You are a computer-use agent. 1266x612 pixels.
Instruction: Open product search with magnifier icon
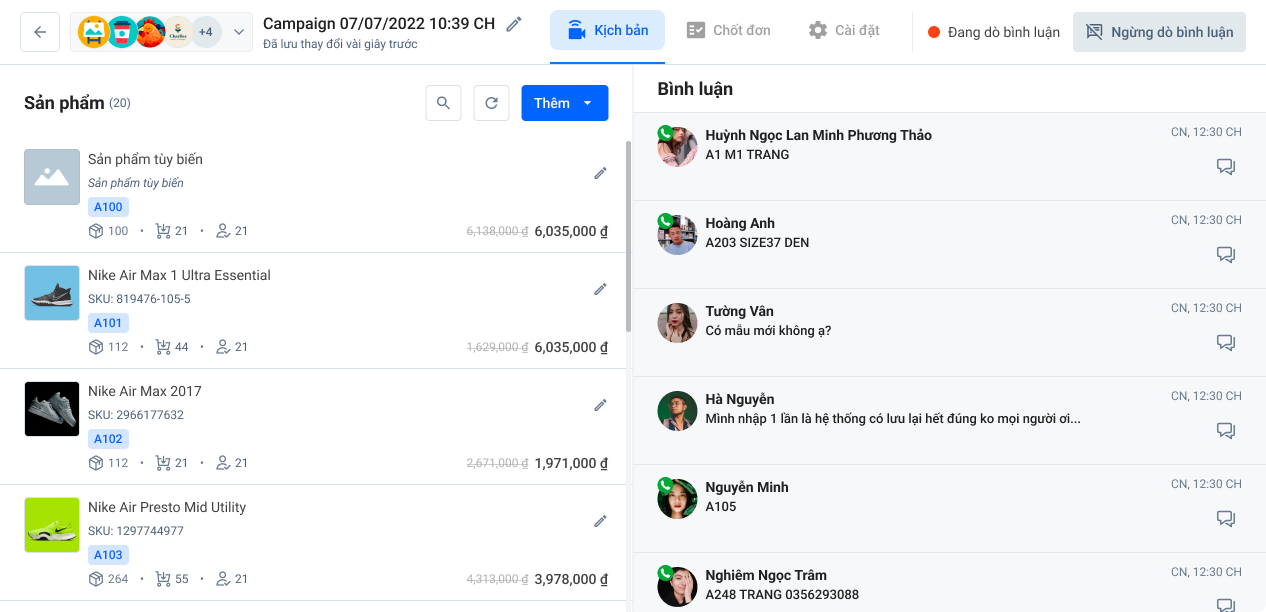(443, 103)
